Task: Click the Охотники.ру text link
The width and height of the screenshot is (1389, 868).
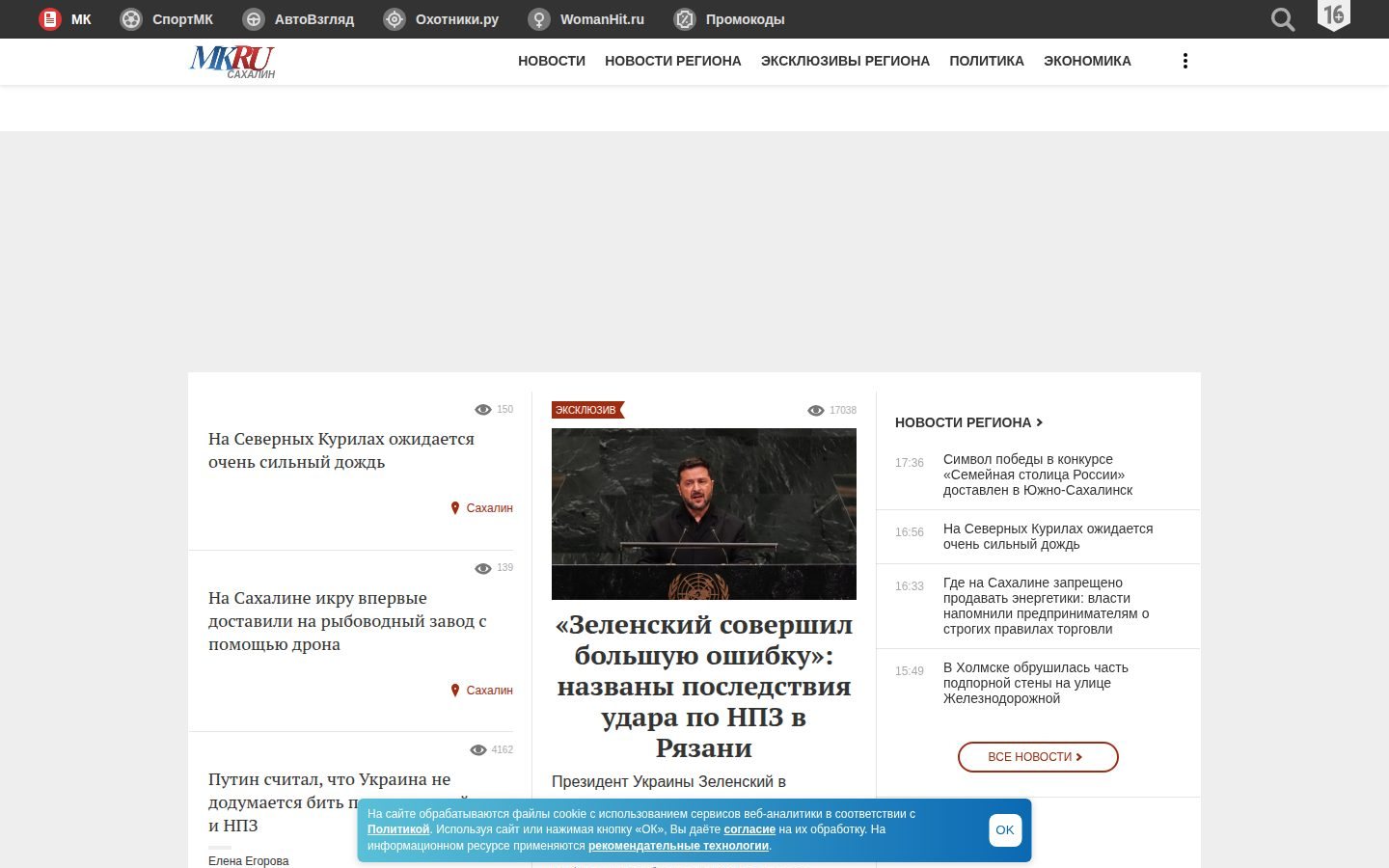Action: pyautogui.click(x=457, y=19)
